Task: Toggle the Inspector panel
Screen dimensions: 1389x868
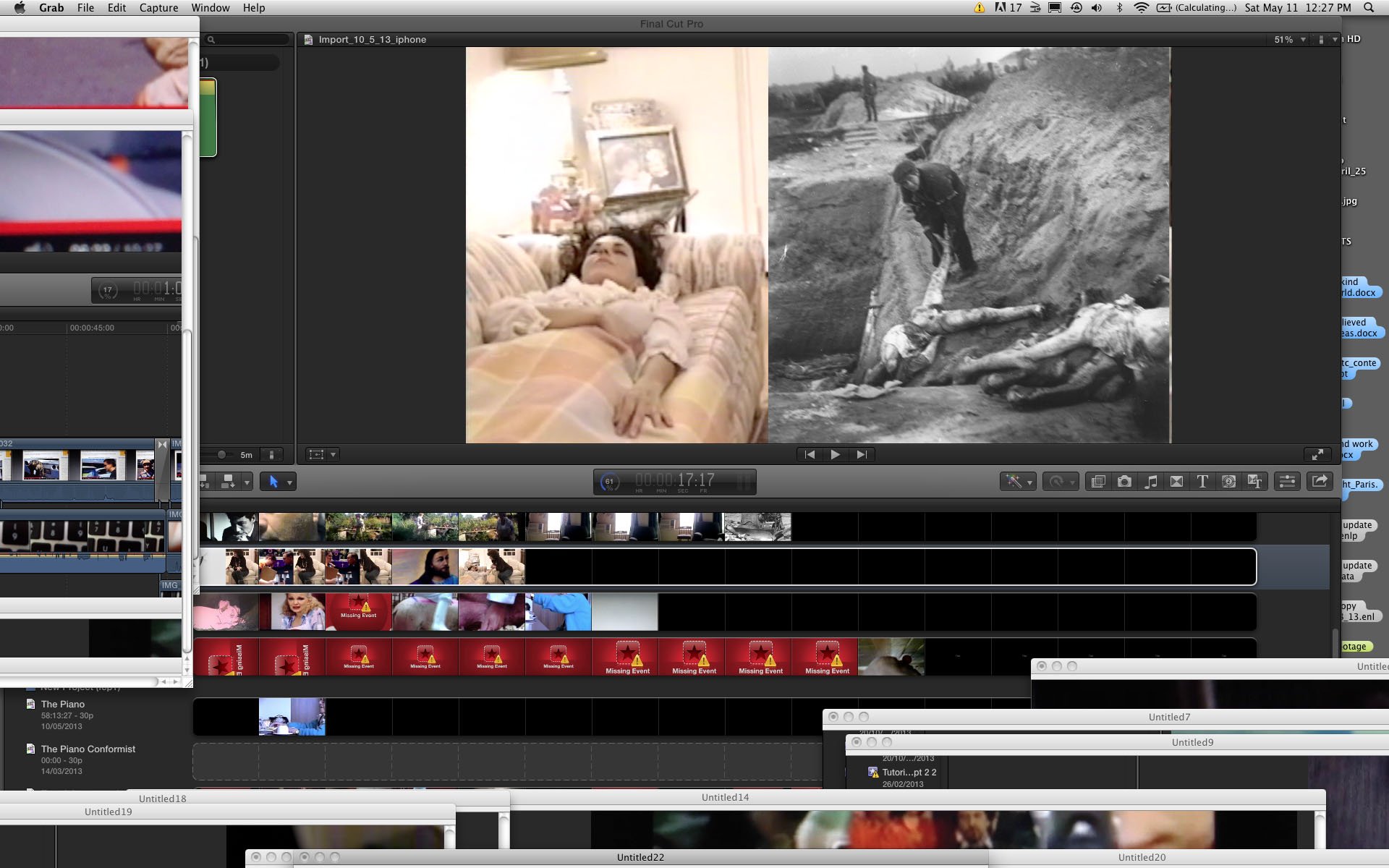Action: (x=1288, y=482)
